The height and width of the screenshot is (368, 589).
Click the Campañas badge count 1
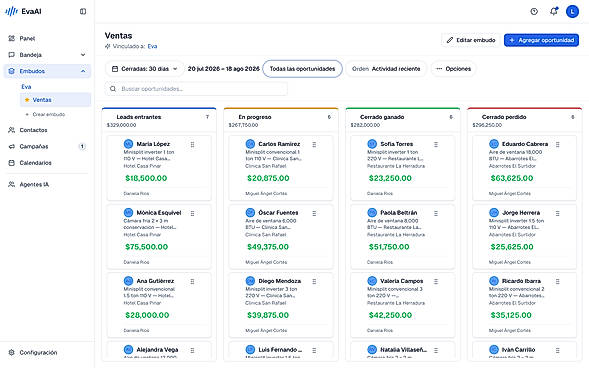click(x=82, y=146)
